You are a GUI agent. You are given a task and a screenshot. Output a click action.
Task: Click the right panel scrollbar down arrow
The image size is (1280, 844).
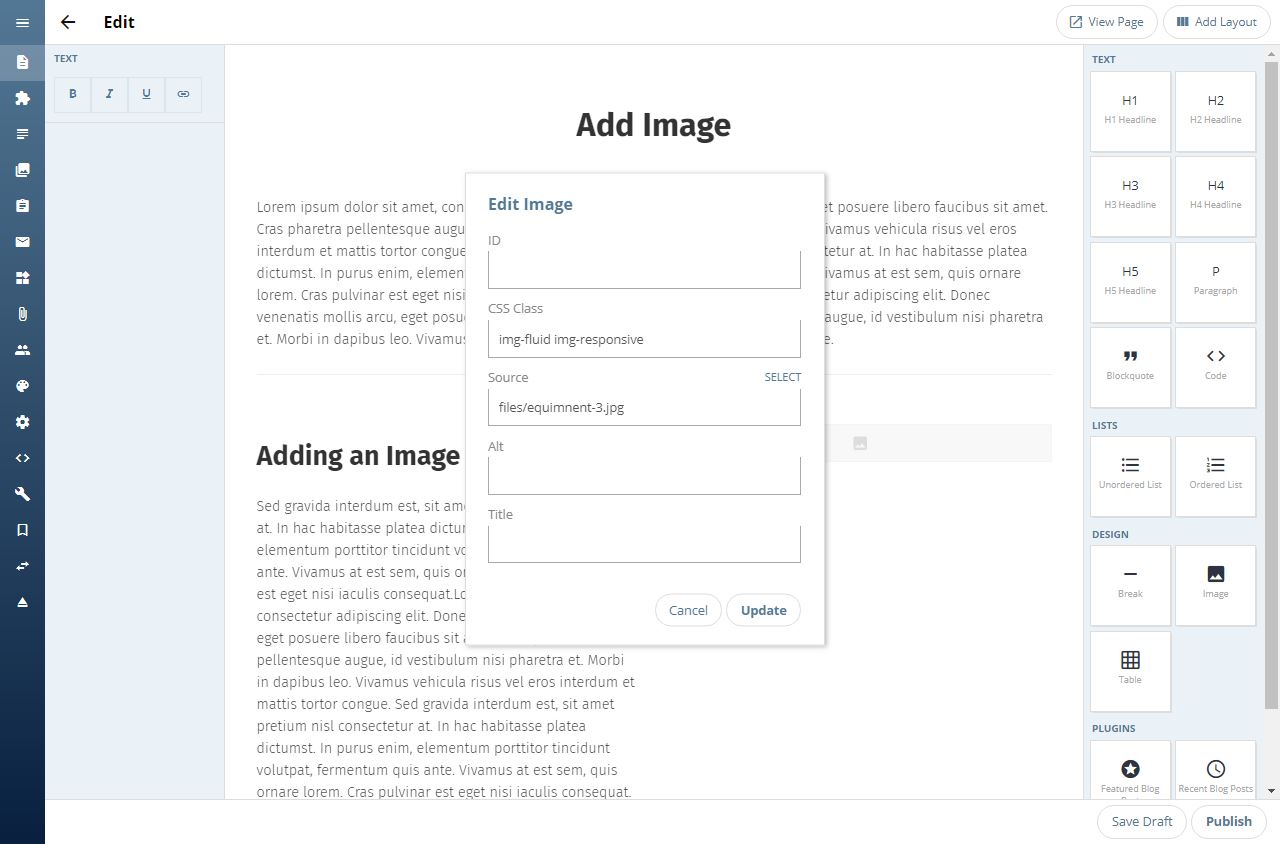click(1272, 790)
